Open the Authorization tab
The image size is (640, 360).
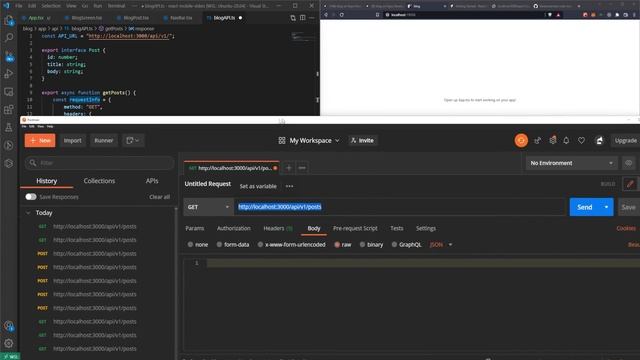click(x=234, y=228)
